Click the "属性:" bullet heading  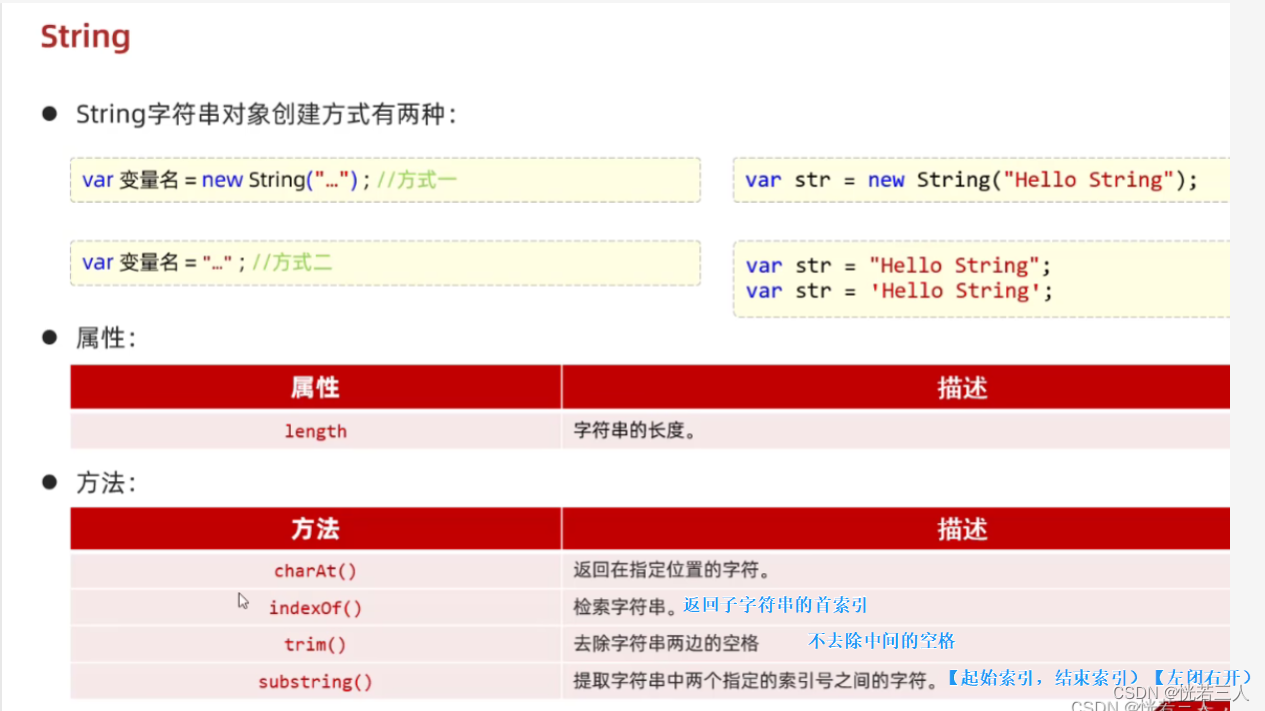tap(105, 338)
